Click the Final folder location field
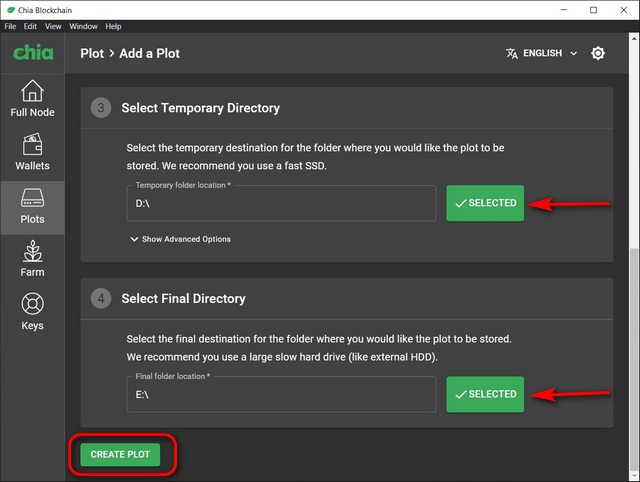This screenshot has height=482, width=640. click(x=282, y=394)
